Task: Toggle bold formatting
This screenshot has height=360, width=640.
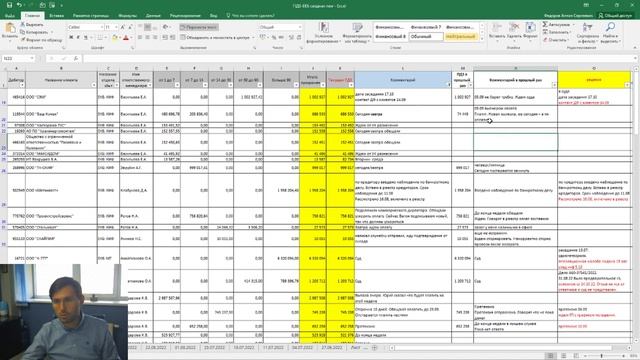Action: point(71,38)
